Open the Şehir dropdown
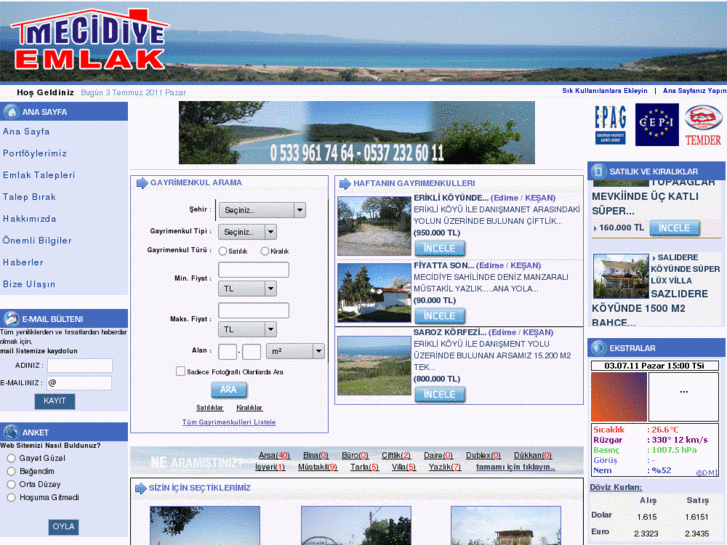The image size is (727, 545). click(x=262, y=210)
